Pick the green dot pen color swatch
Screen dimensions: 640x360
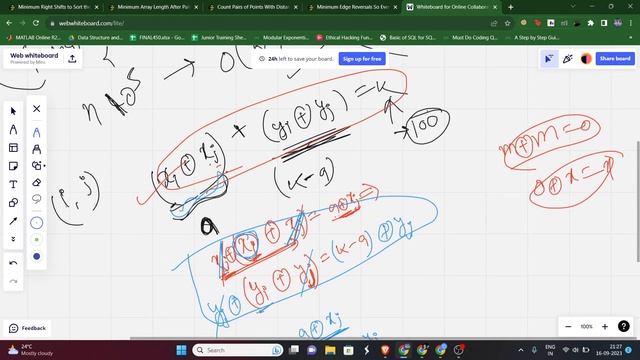coord(36,240)
